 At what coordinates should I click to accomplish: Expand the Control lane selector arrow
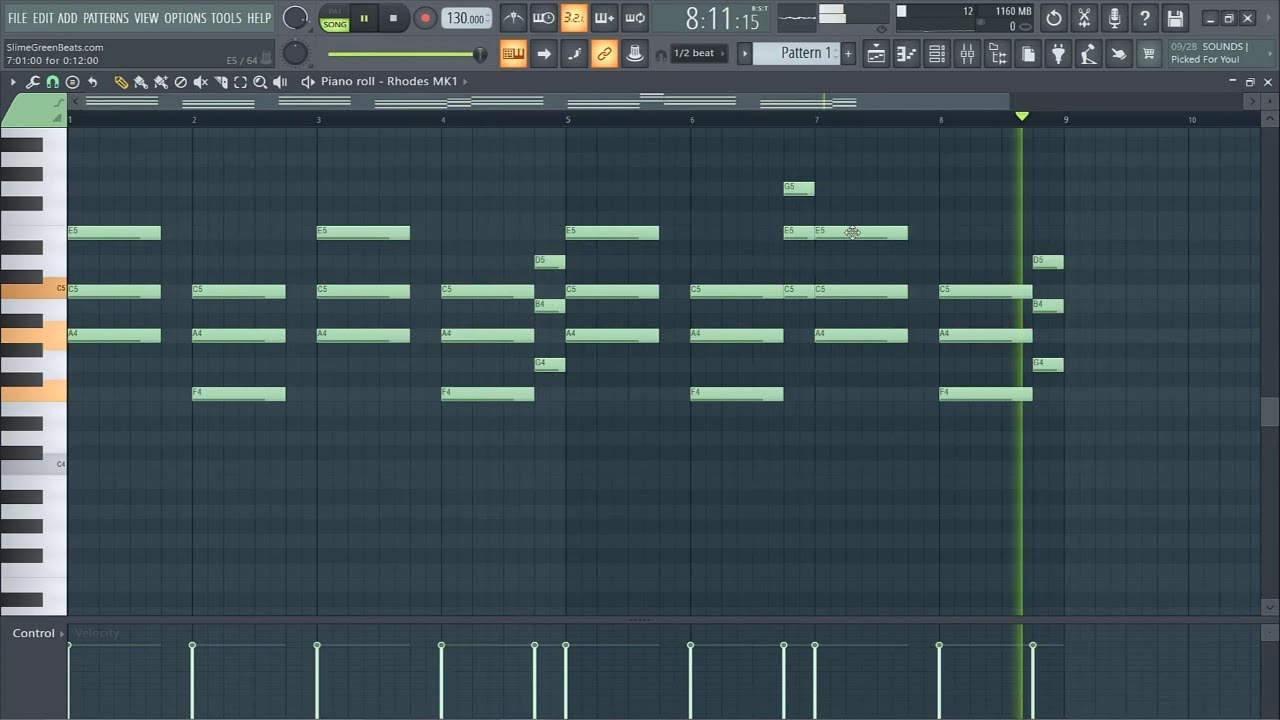pos(62,633)
